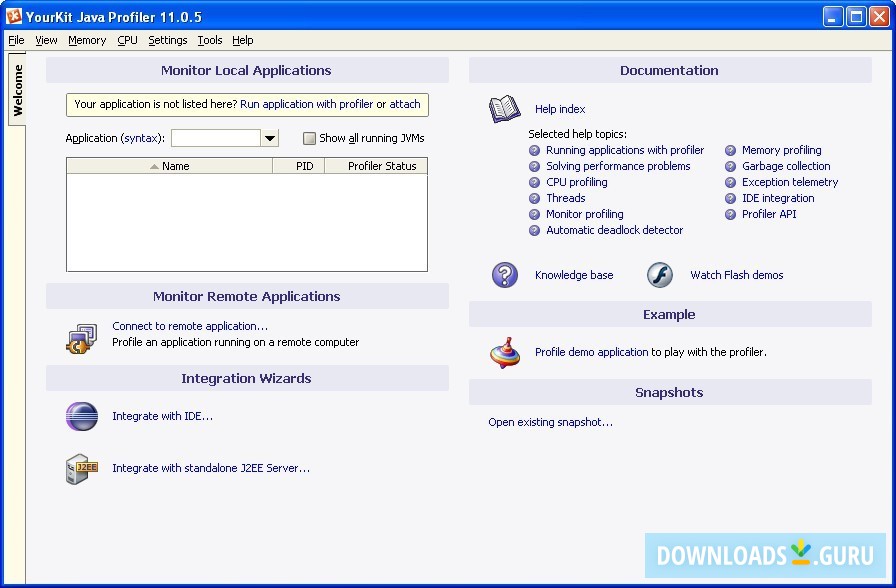Open the Monitor profiling help topic
The width and height of the screenshot is (896, 588).
585,214
